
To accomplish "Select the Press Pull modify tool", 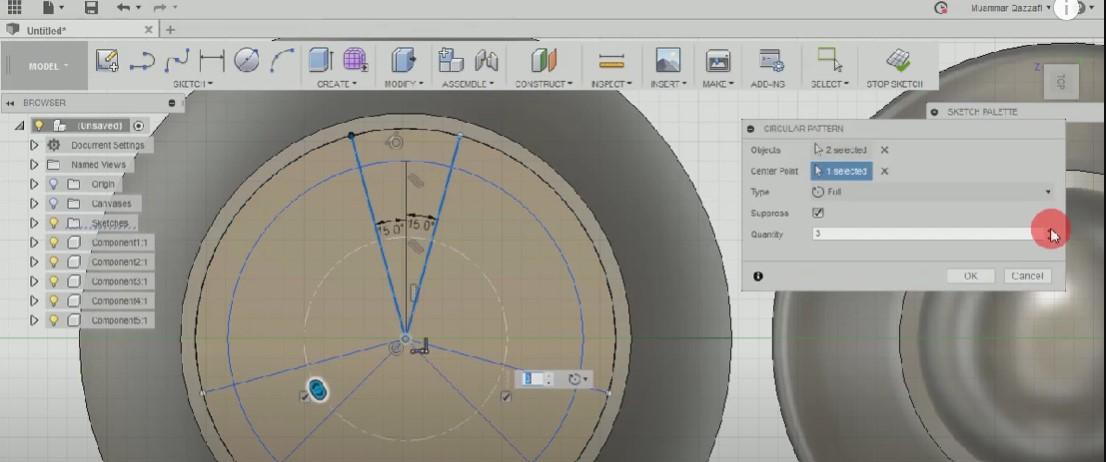I will click(x=403, y=60).
